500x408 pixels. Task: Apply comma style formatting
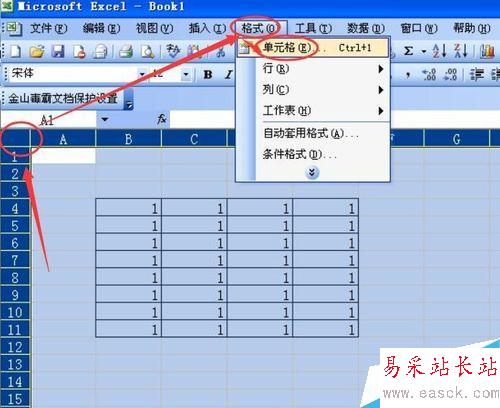pyautogui.click(x=408, y=75)
